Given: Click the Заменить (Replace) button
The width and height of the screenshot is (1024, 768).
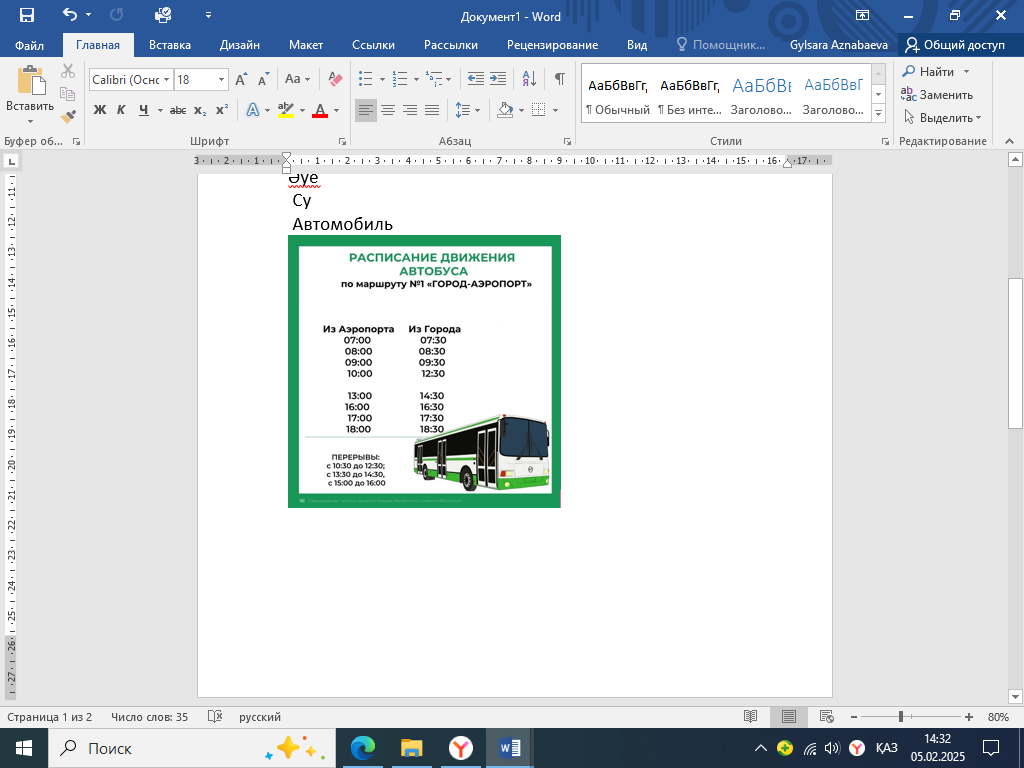Looking at the screenshot, I should pyautogui.click(x=937, y=95).
